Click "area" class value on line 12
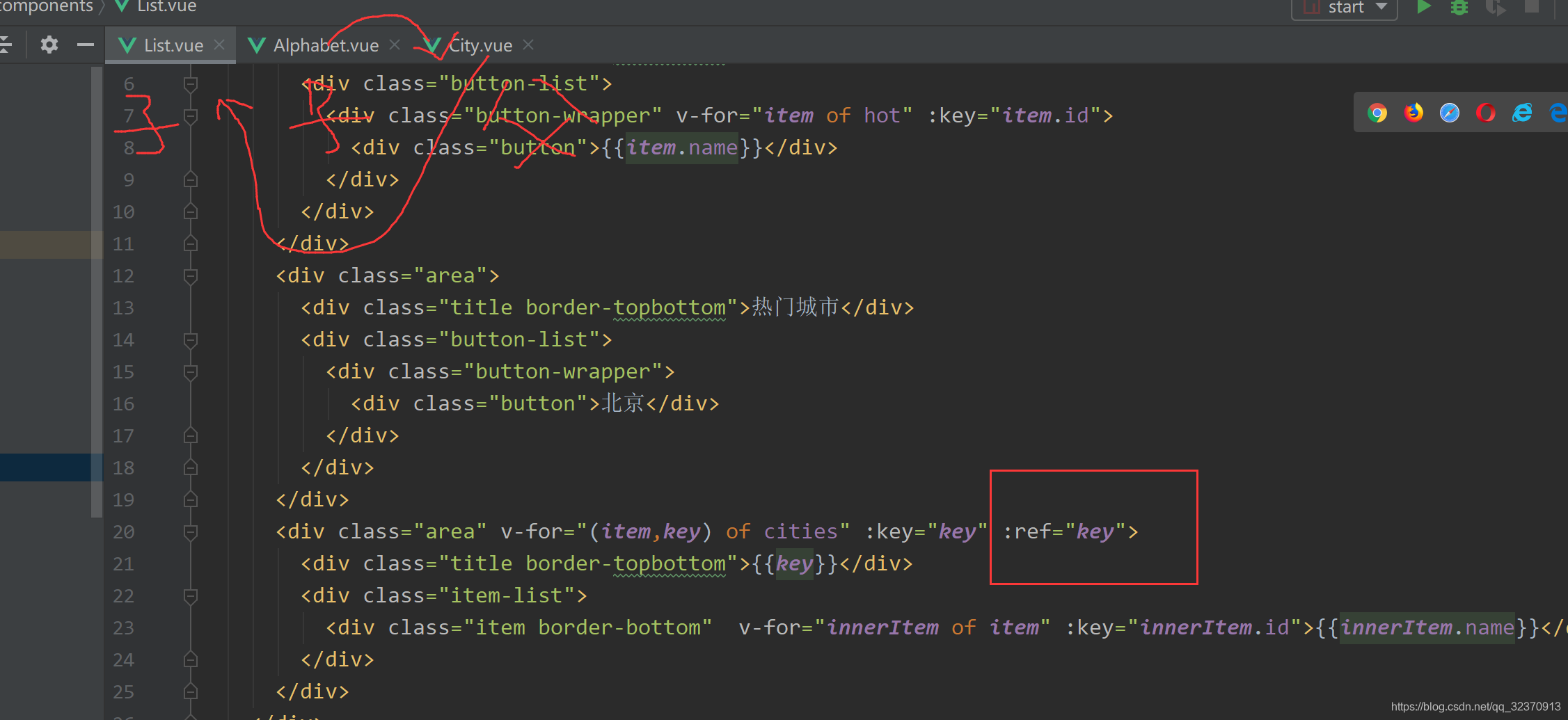1568x720 pixels. 450,275
